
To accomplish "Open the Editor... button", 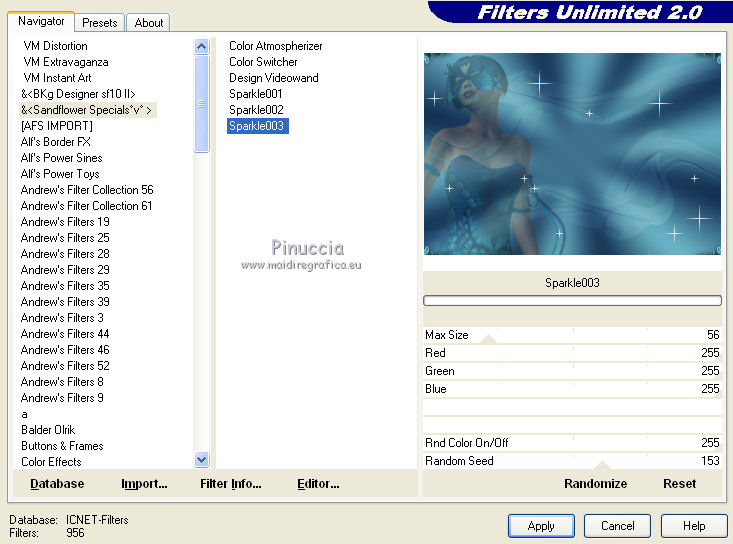I will click(318, 484).
